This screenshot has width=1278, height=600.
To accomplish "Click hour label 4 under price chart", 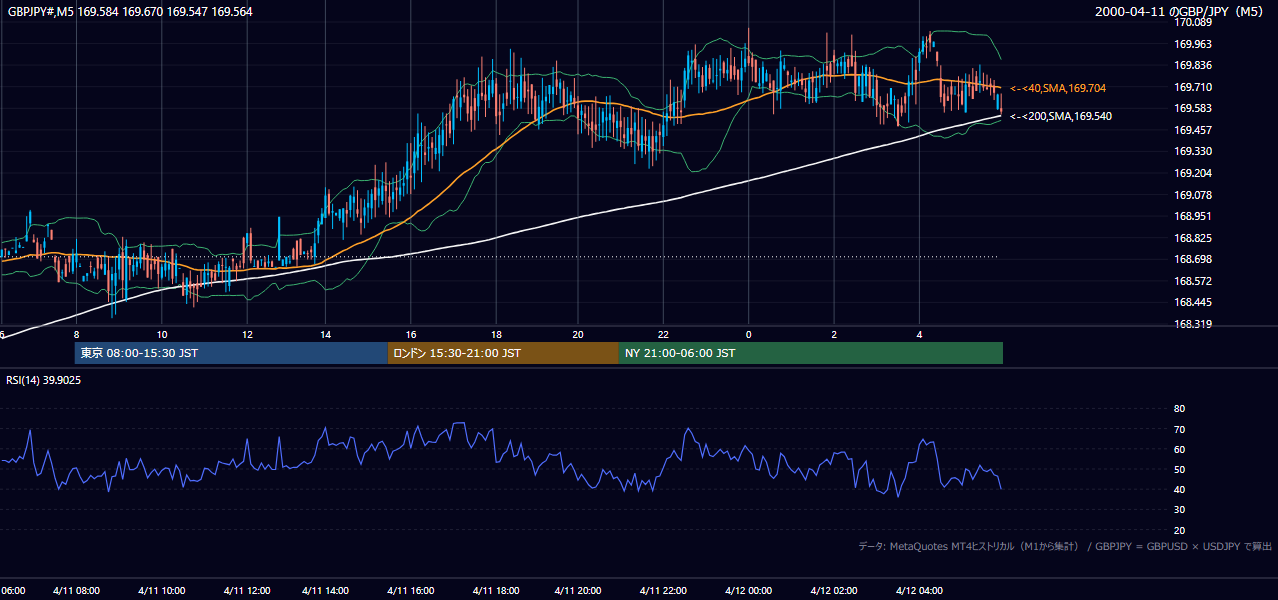I will (919, 334).
